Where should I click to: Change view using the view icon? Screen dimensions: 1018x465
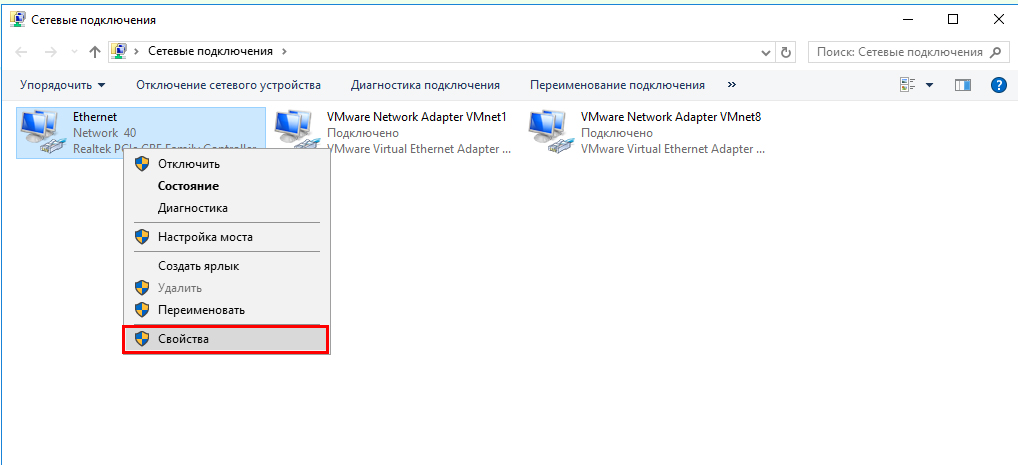[907, 85]
